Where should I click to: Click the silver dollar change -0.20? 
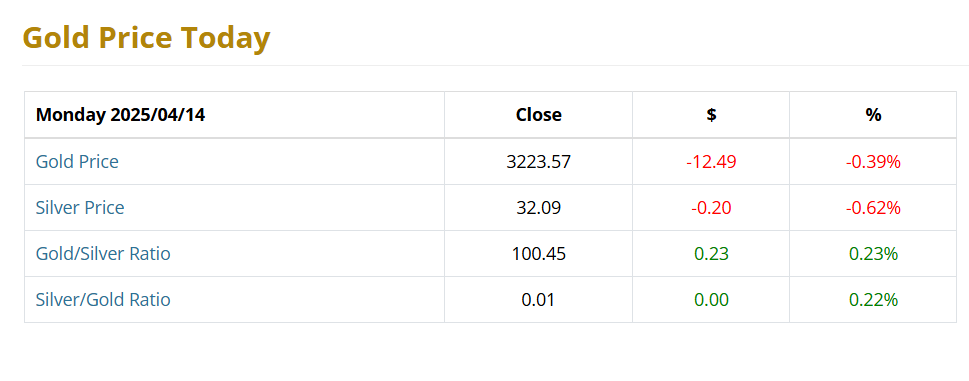point(711,207)
